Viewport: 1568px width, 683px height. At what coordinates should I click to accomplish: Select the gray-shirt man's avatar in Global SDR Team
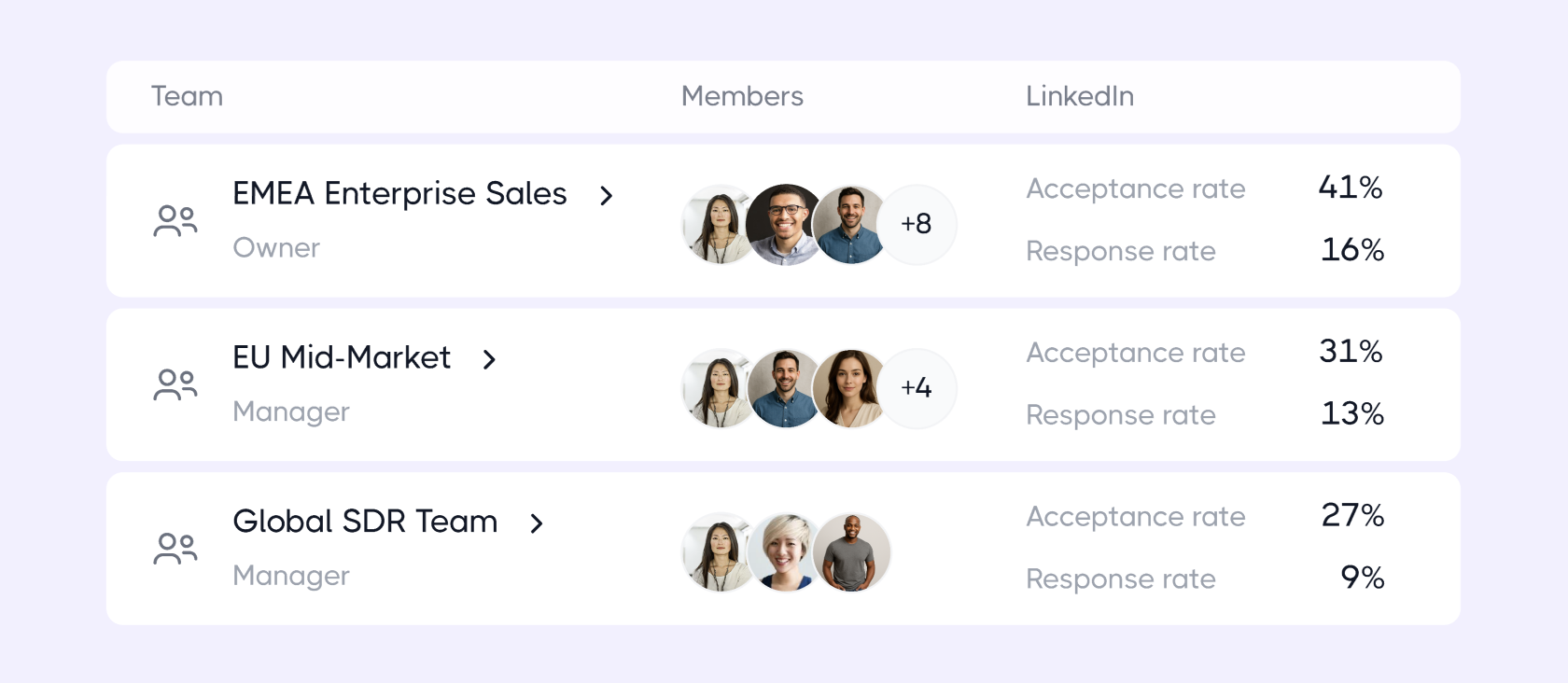point(851,552)
